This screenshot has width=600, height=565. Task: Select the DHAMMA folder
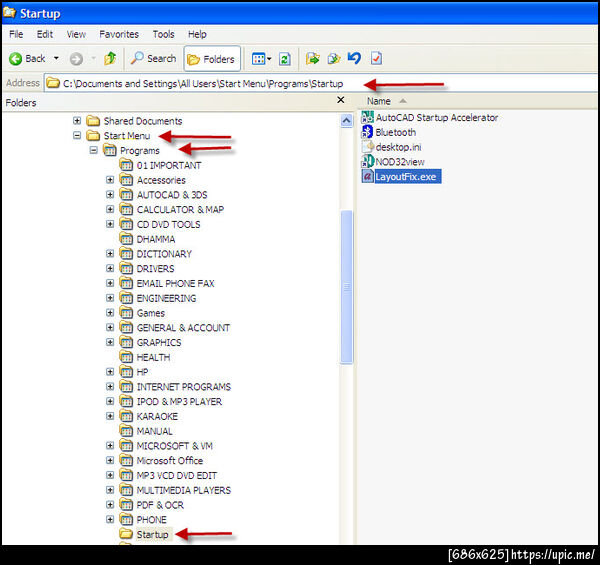pos(147,239)
